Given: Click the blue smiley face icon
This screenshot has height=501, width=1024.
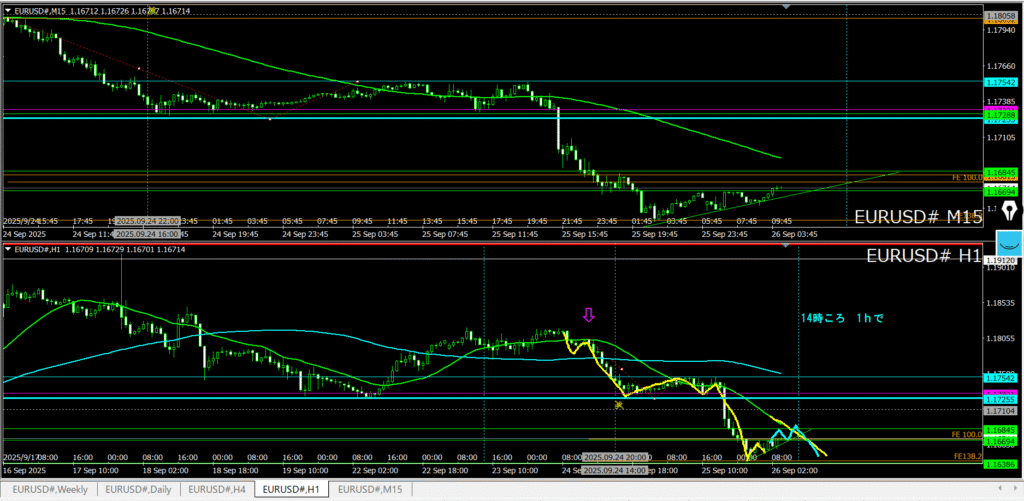Looking at the screenshot, I should click(x=1009, y=243).
